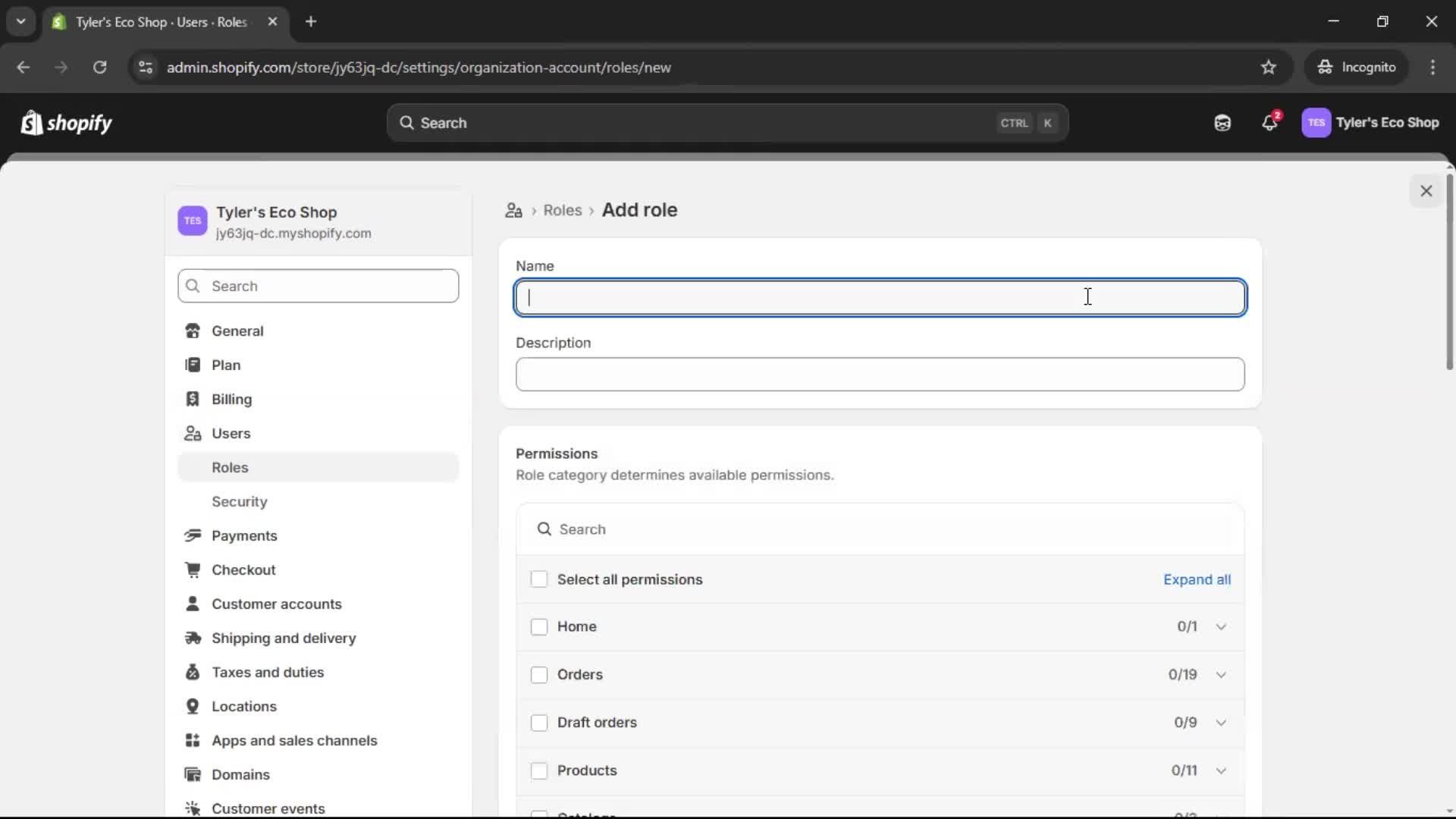Screen dimensions: 1456x819
Task: Open the Locations settings
Action: pos(244,706)
